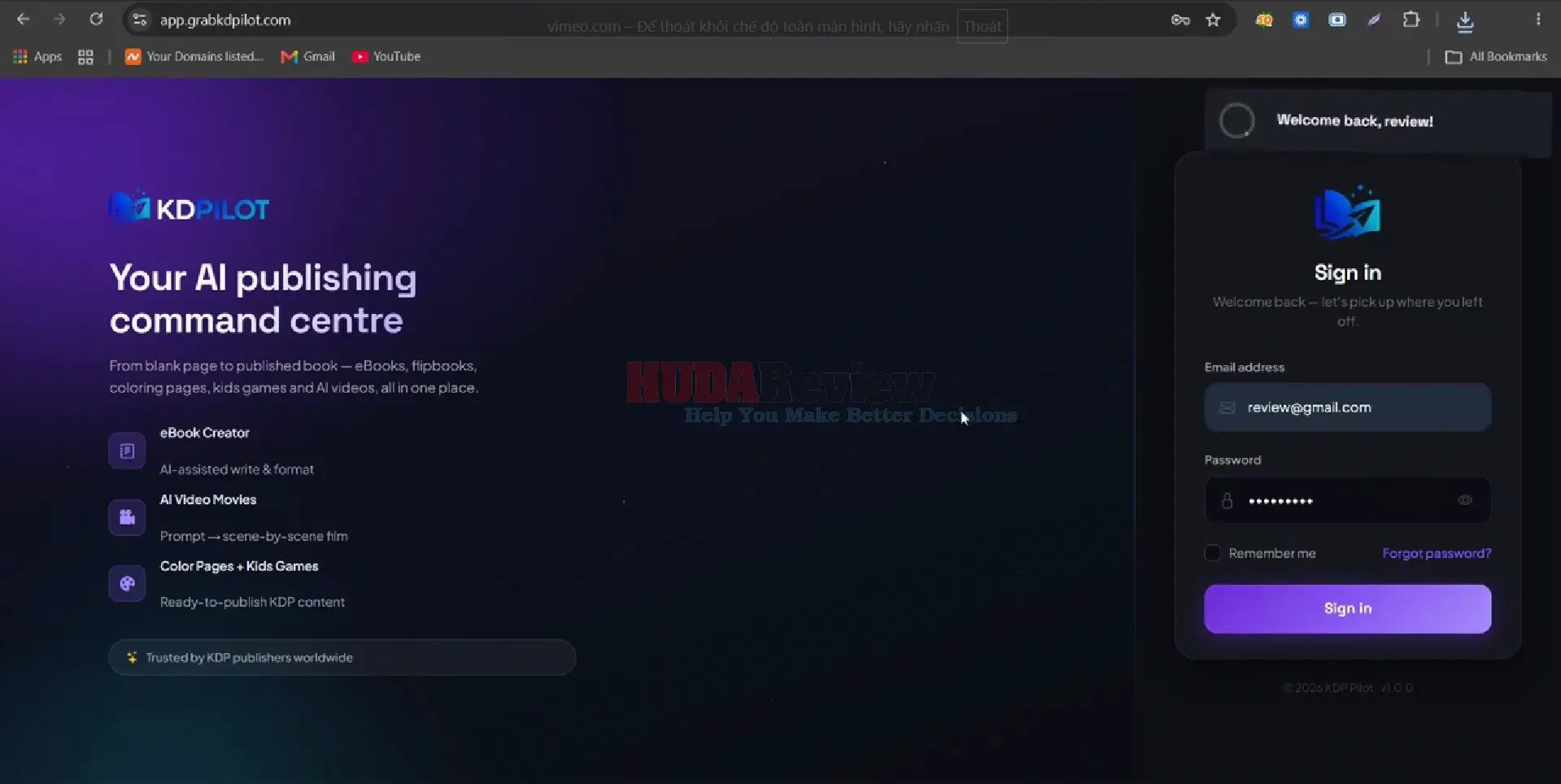Select the Welcome back, review! notification
The height and width of the screenshot is (784, 1561).
coord(1378,120)
